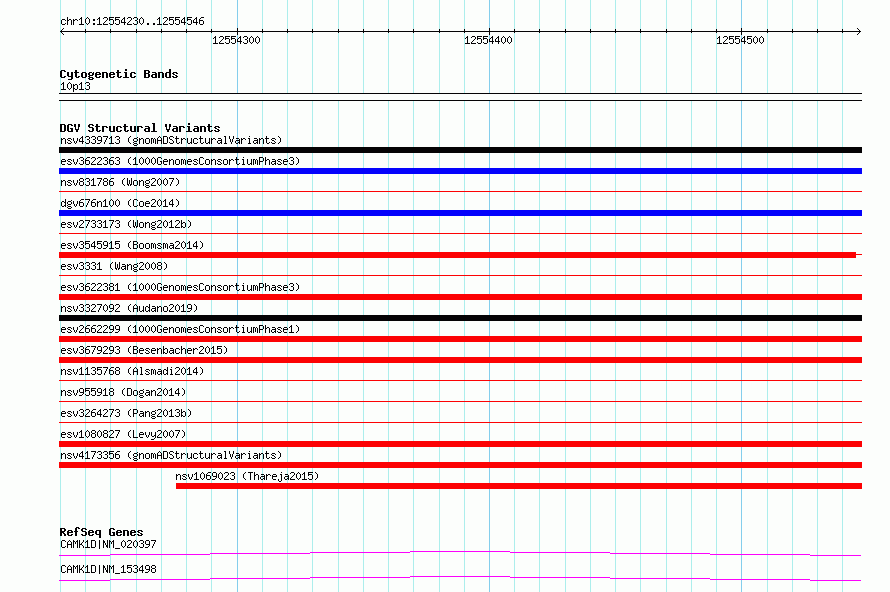
Task: Select the red esv1080827 variant bar
Action: (x=460, y=444)
